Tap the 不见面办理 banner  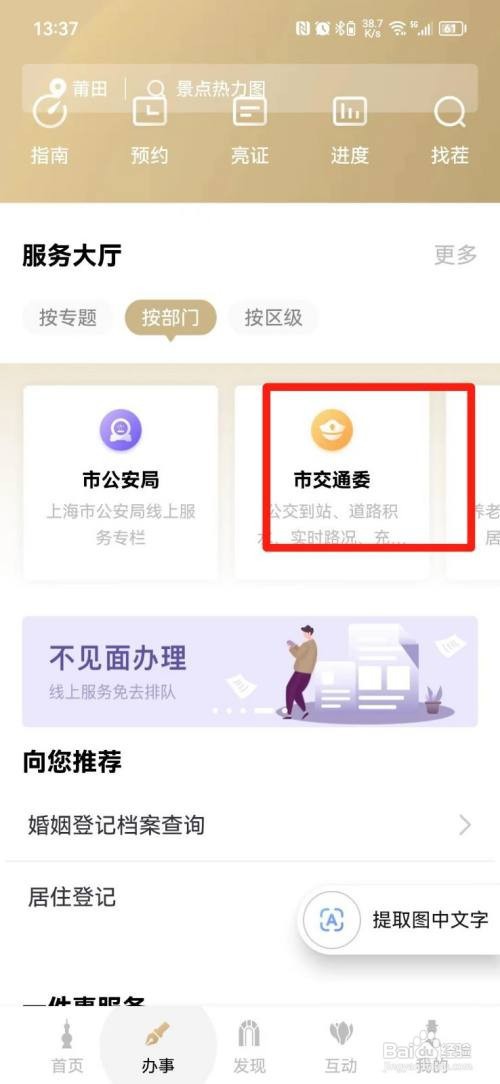tap(250, 671)
